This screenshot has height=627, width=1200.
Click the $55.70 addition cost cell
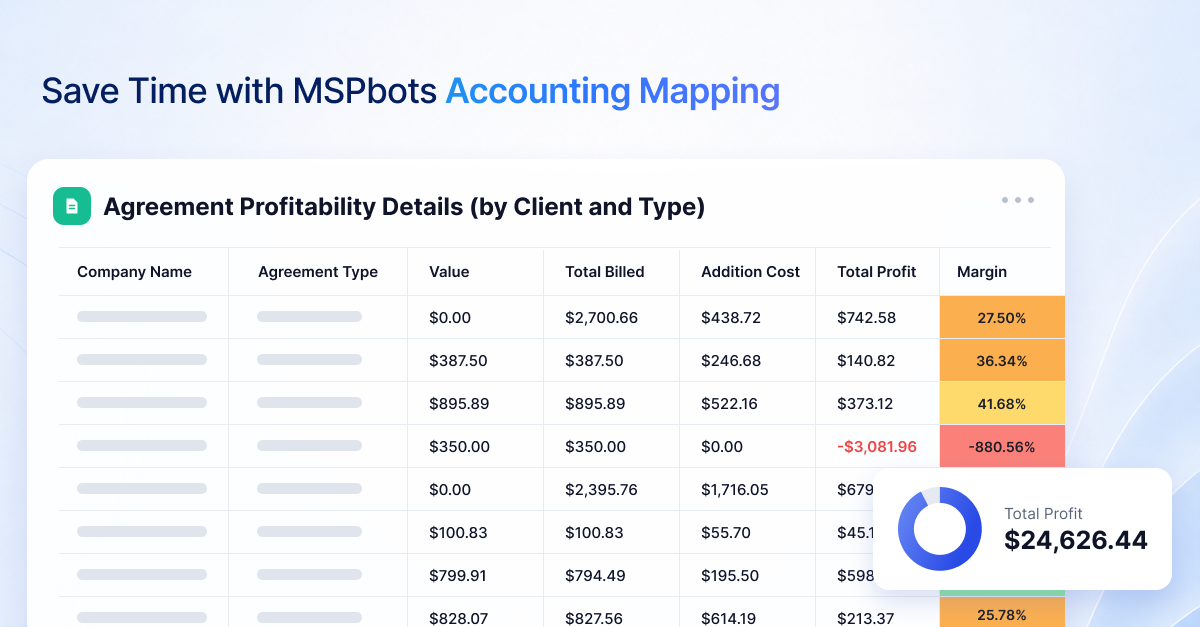(726, 533)
